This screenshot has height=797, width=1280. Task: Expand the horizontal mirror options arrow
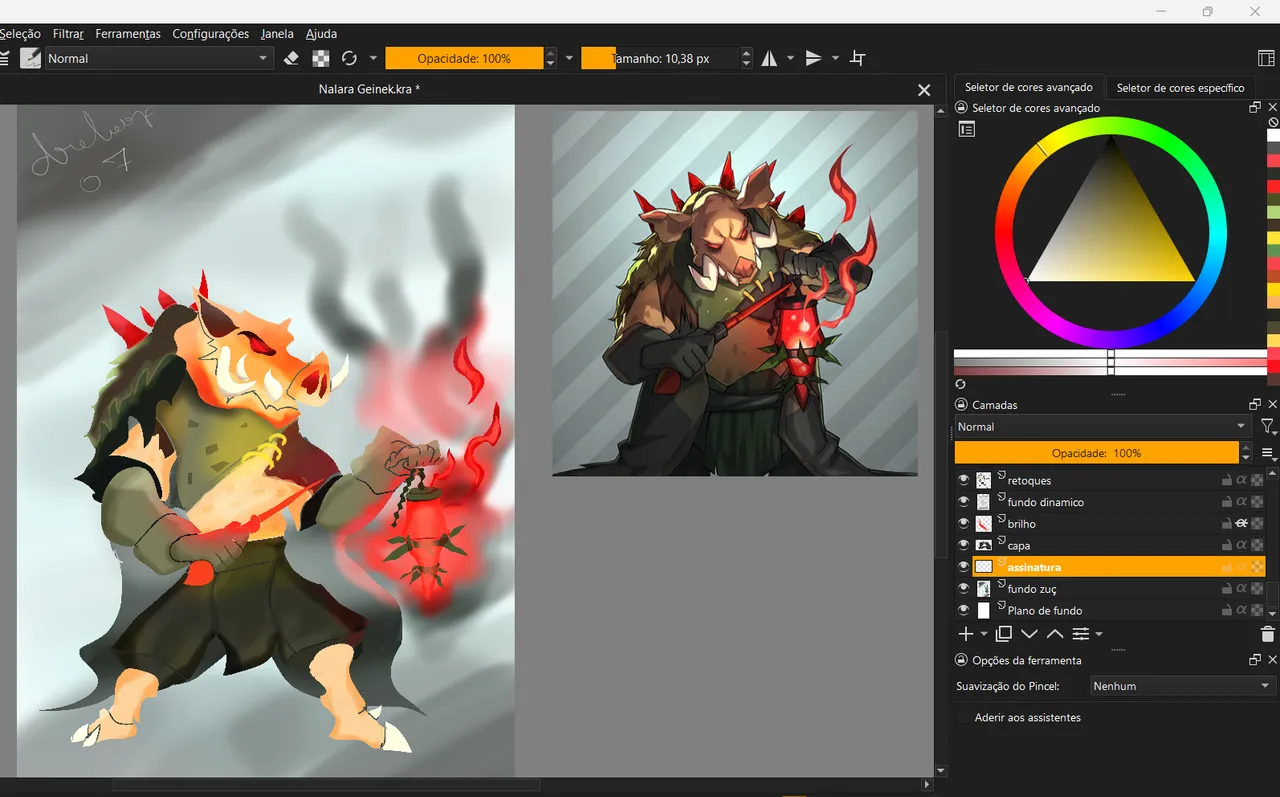coord(790,59)
